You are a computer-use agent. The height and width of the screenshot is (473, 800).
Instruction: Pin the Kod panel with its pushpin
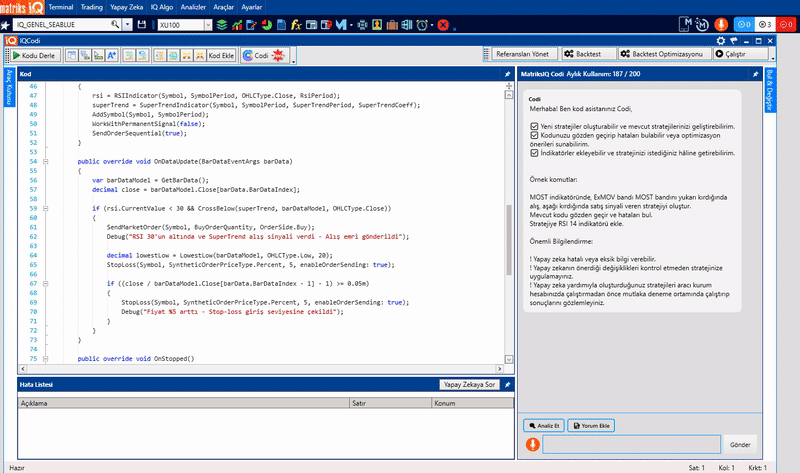tap(507, 74)
